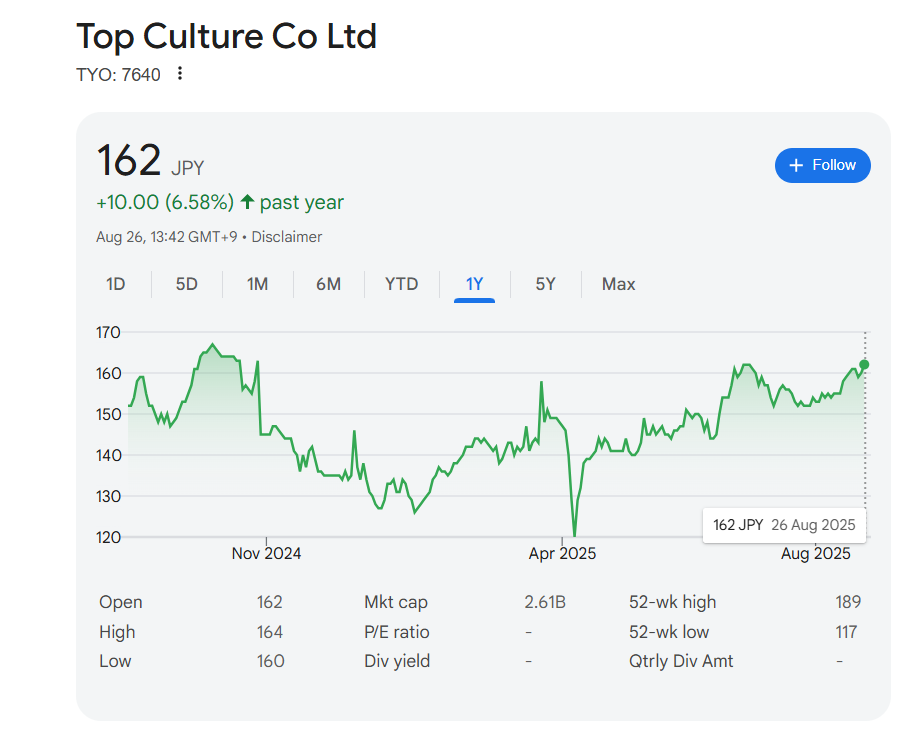Click the Apr 2025 axis label
This screenshot has height=740, width=912.
(x=562, y=553)
